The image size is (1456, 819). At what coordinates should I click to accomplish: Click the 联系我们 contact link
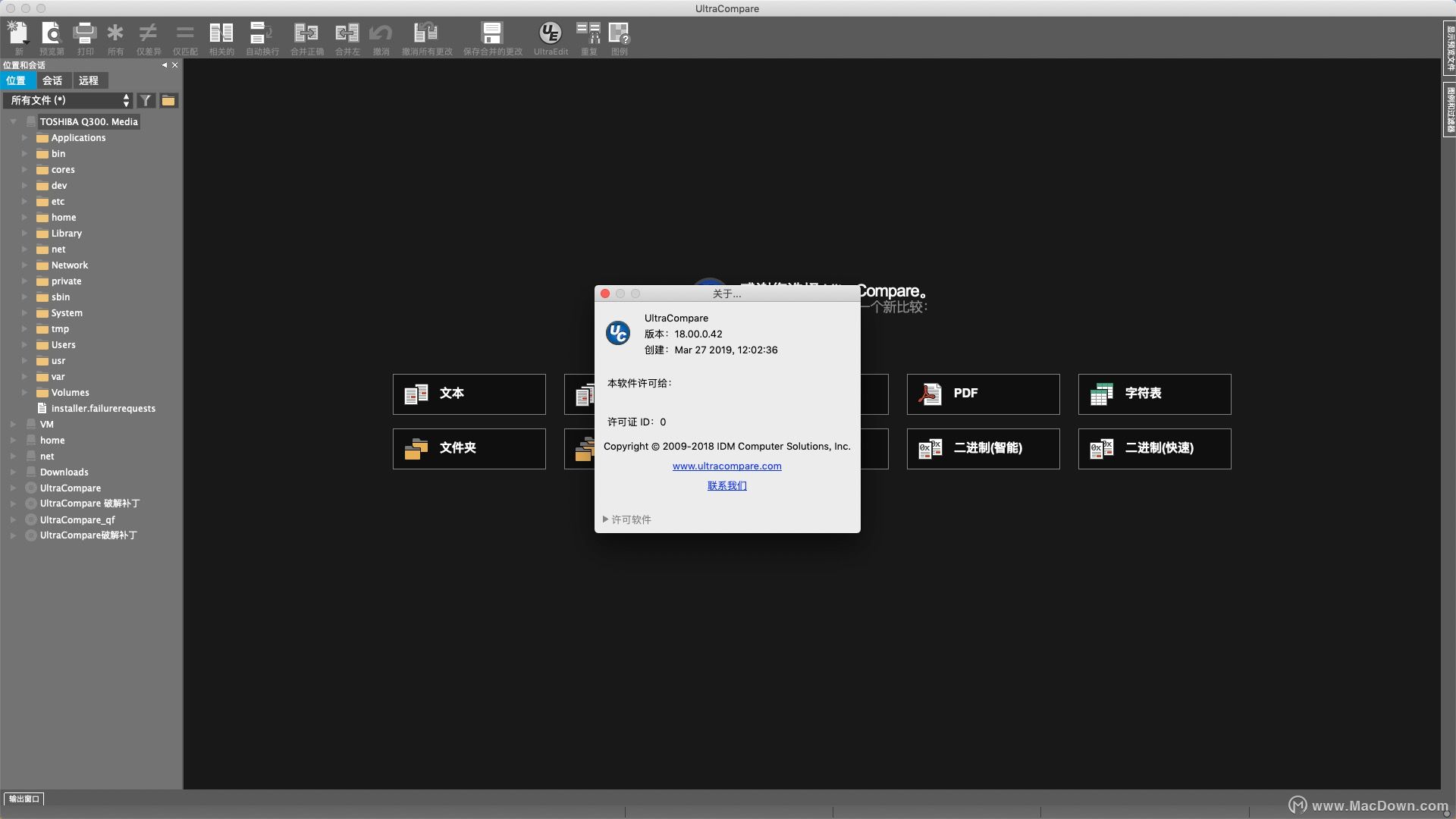(x=727, y=485)
